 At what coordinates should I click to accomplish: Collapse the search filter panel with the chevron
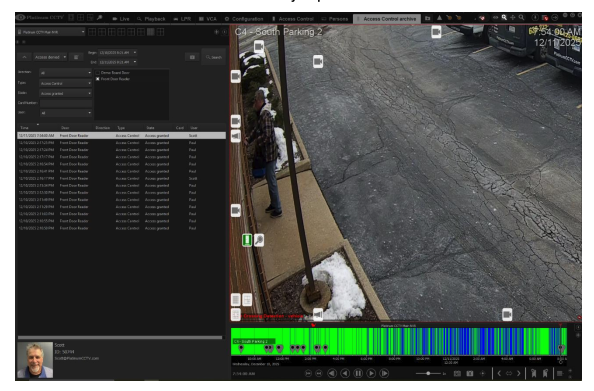(24, 57)
